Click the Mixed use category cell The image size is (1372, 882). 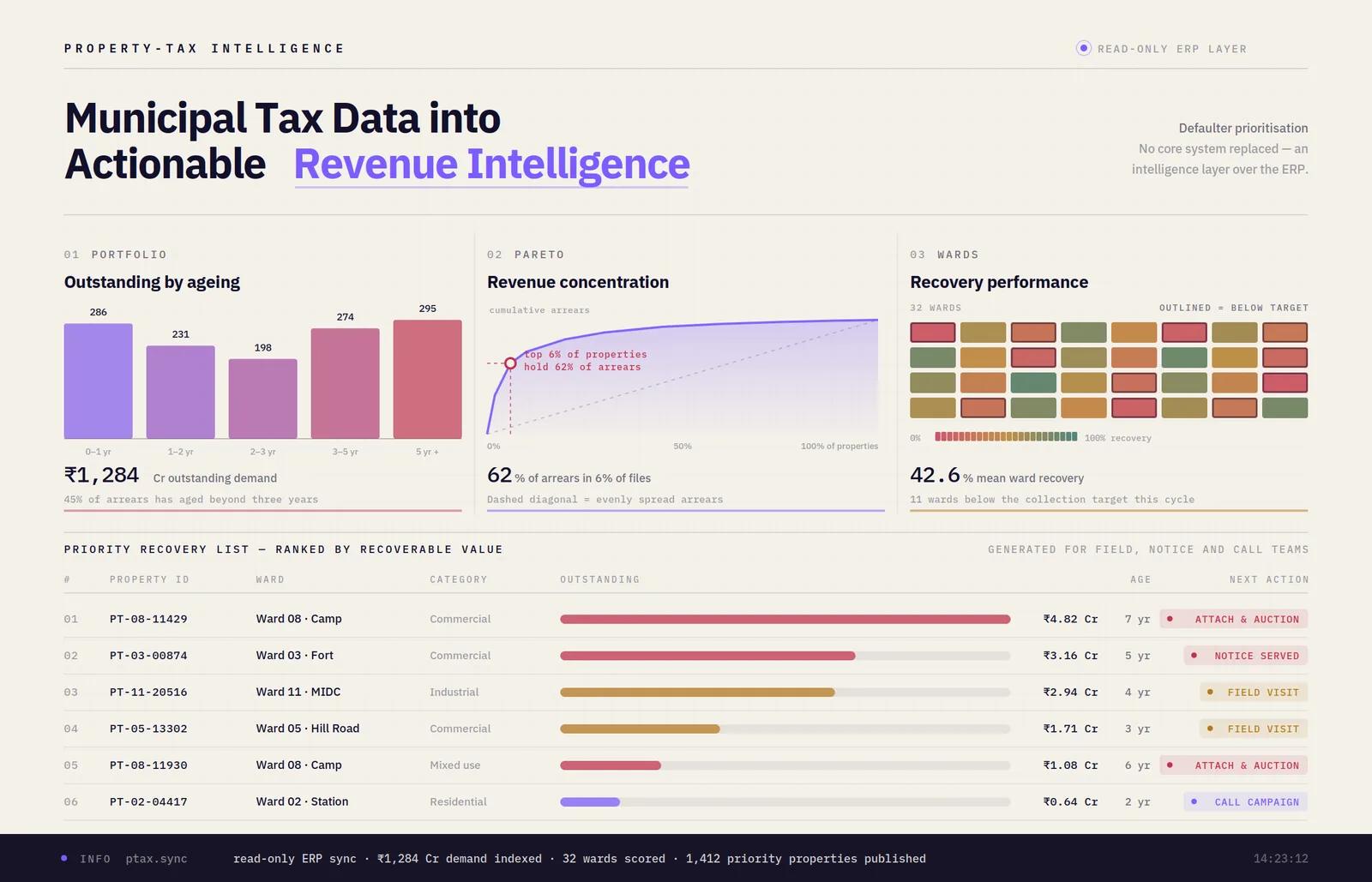click(x=455, y=765)
